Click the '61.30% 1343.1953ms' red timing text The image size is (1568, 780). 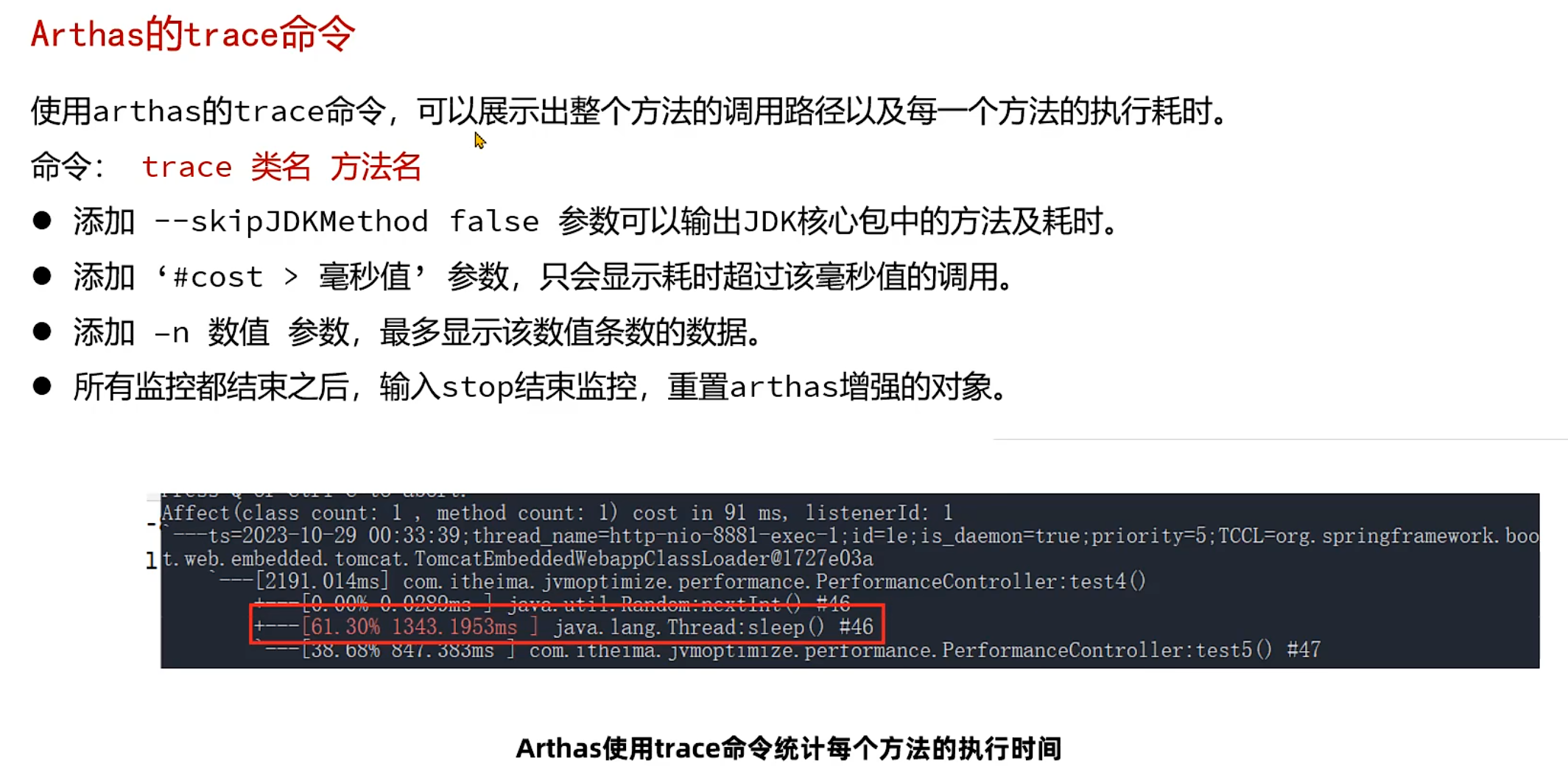coord(414,627)
